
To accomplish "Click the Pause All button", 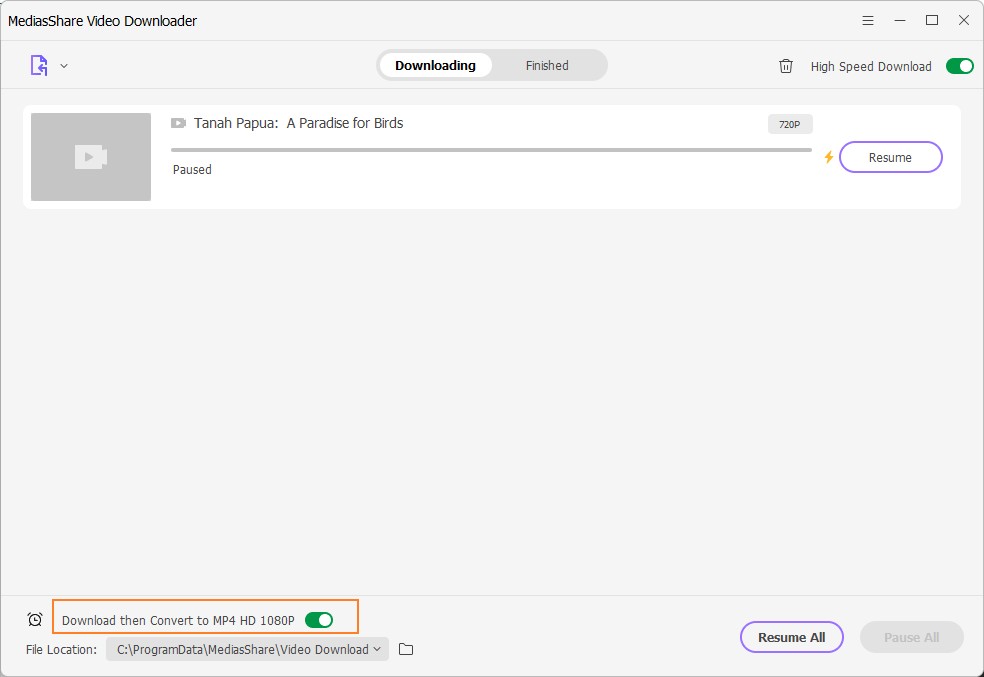I will 911,637.
